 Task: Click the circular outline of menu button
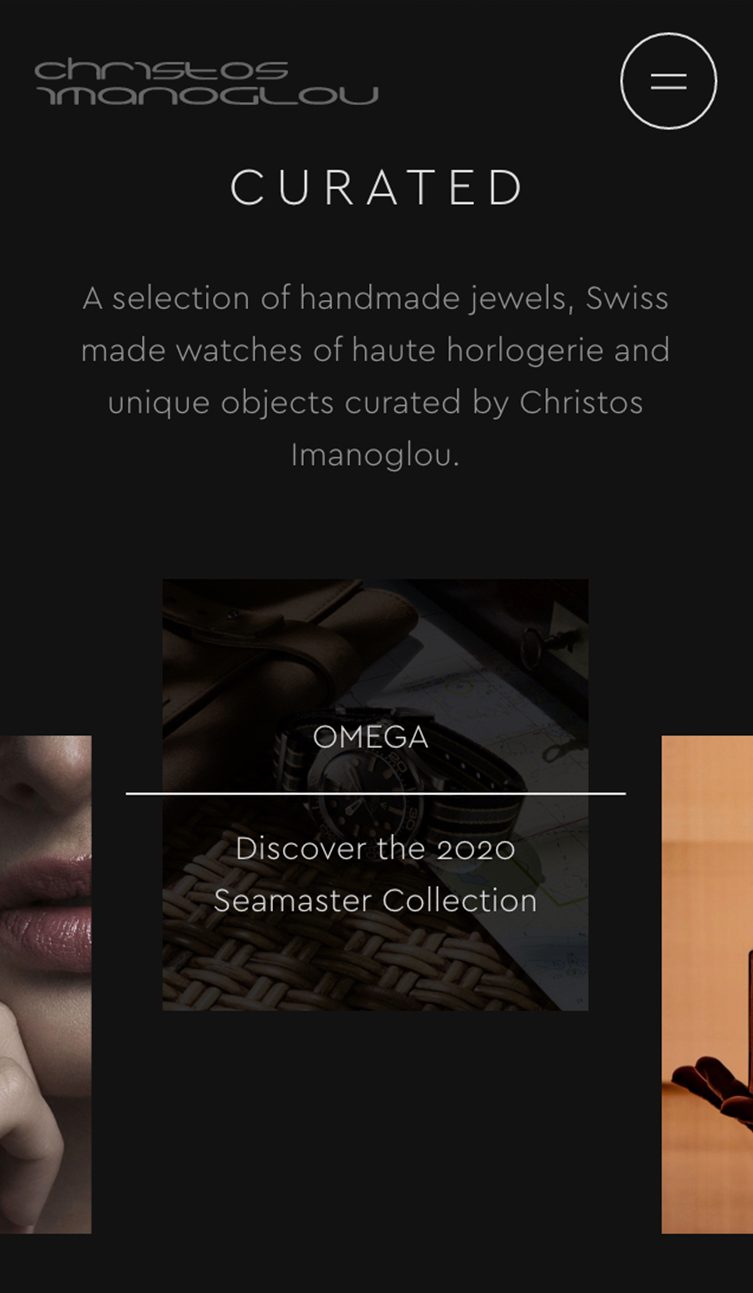point(668,81)
